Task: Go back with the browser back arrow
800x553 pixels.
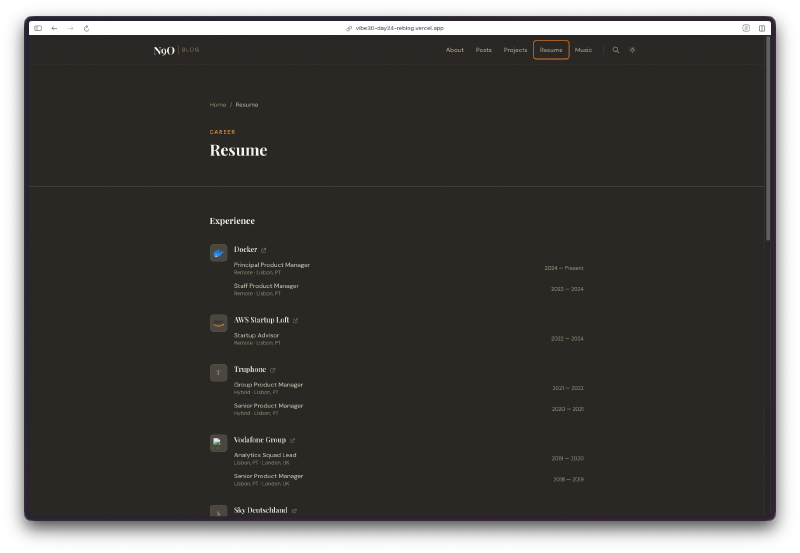Action: click(x=54, y=28)
